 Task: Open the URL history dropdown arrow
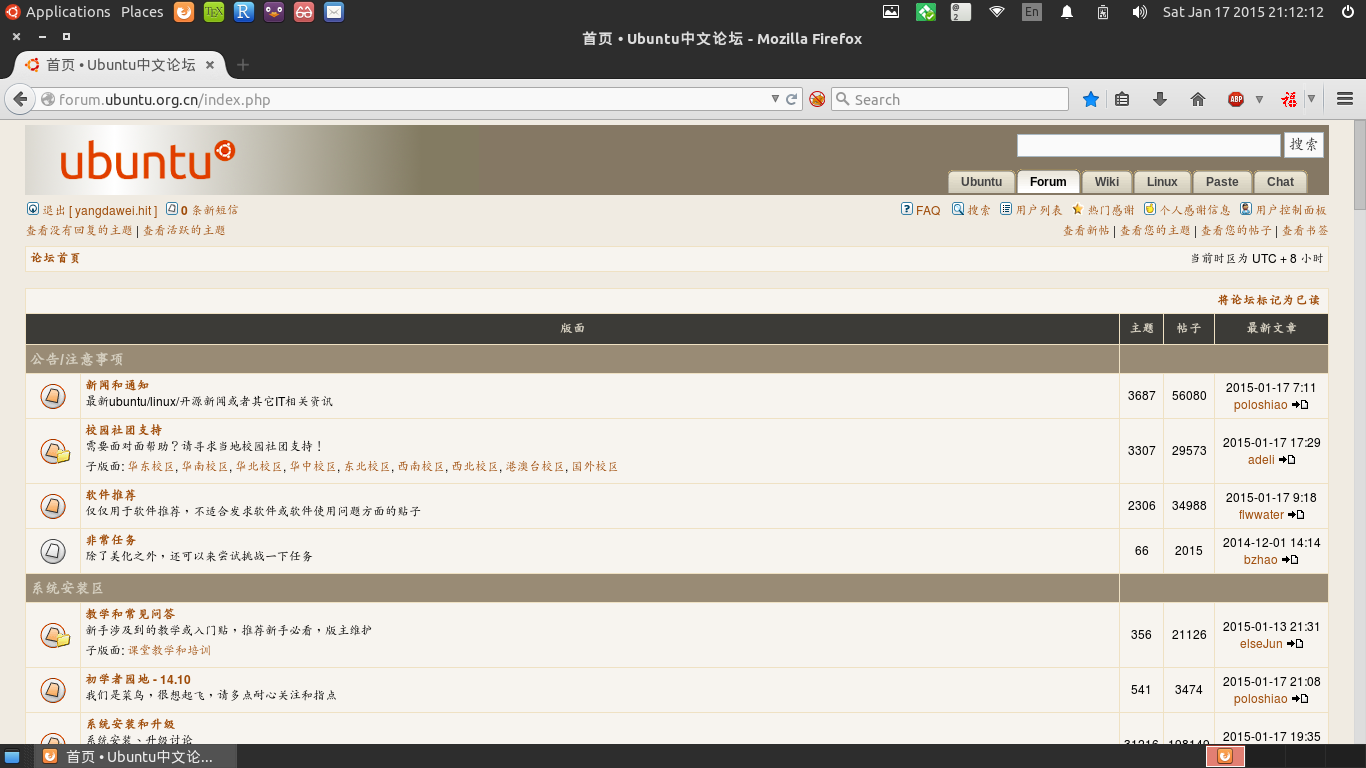point(775,99)
